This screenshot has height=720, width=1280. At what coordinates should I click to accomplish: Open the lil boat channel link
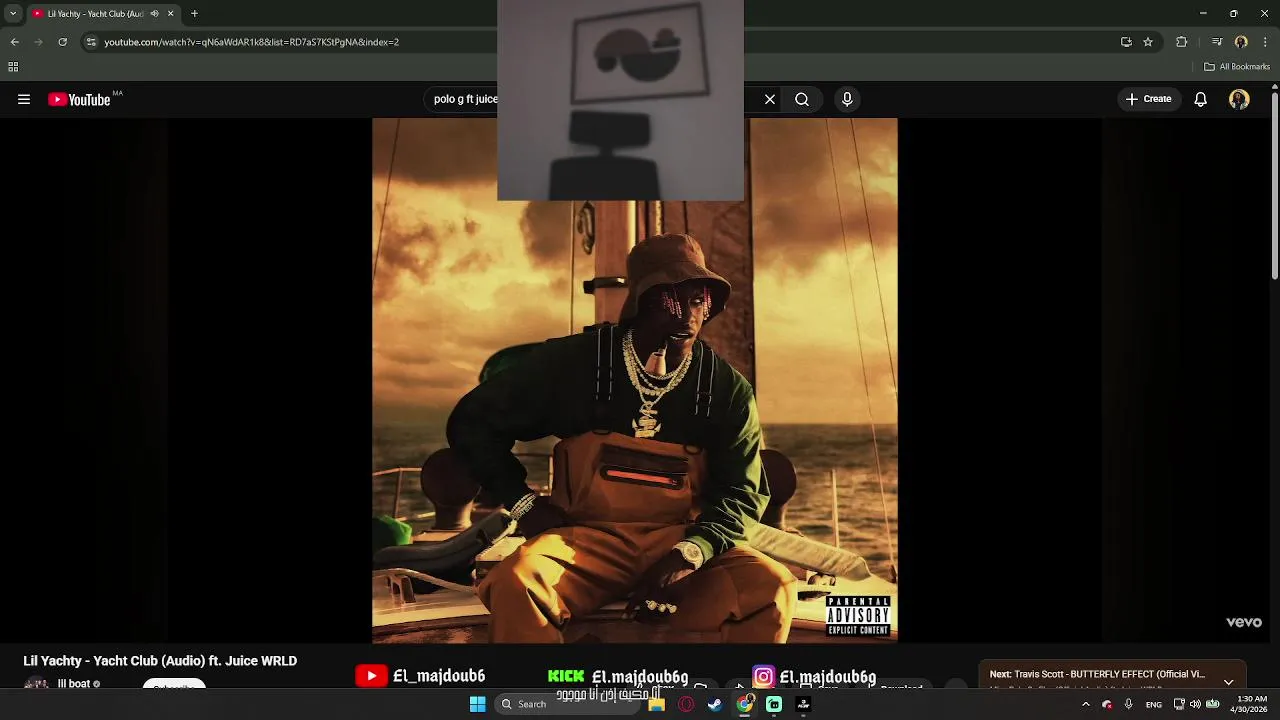click(74, 684)
